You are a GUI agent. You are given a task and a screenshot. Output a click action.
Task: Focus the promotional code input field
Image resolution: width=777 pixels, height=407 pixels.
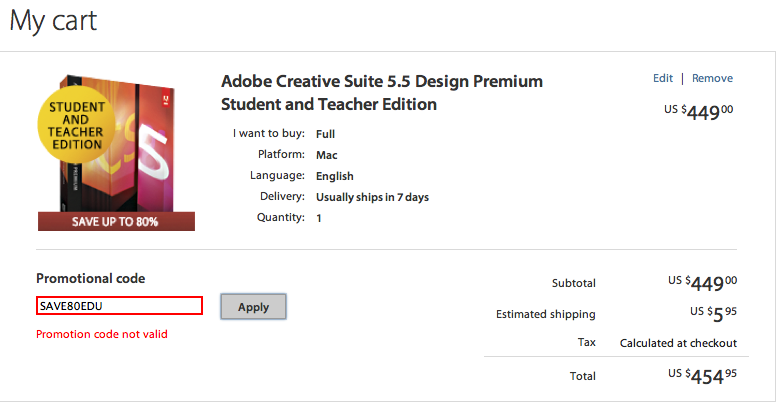(119, 306)
